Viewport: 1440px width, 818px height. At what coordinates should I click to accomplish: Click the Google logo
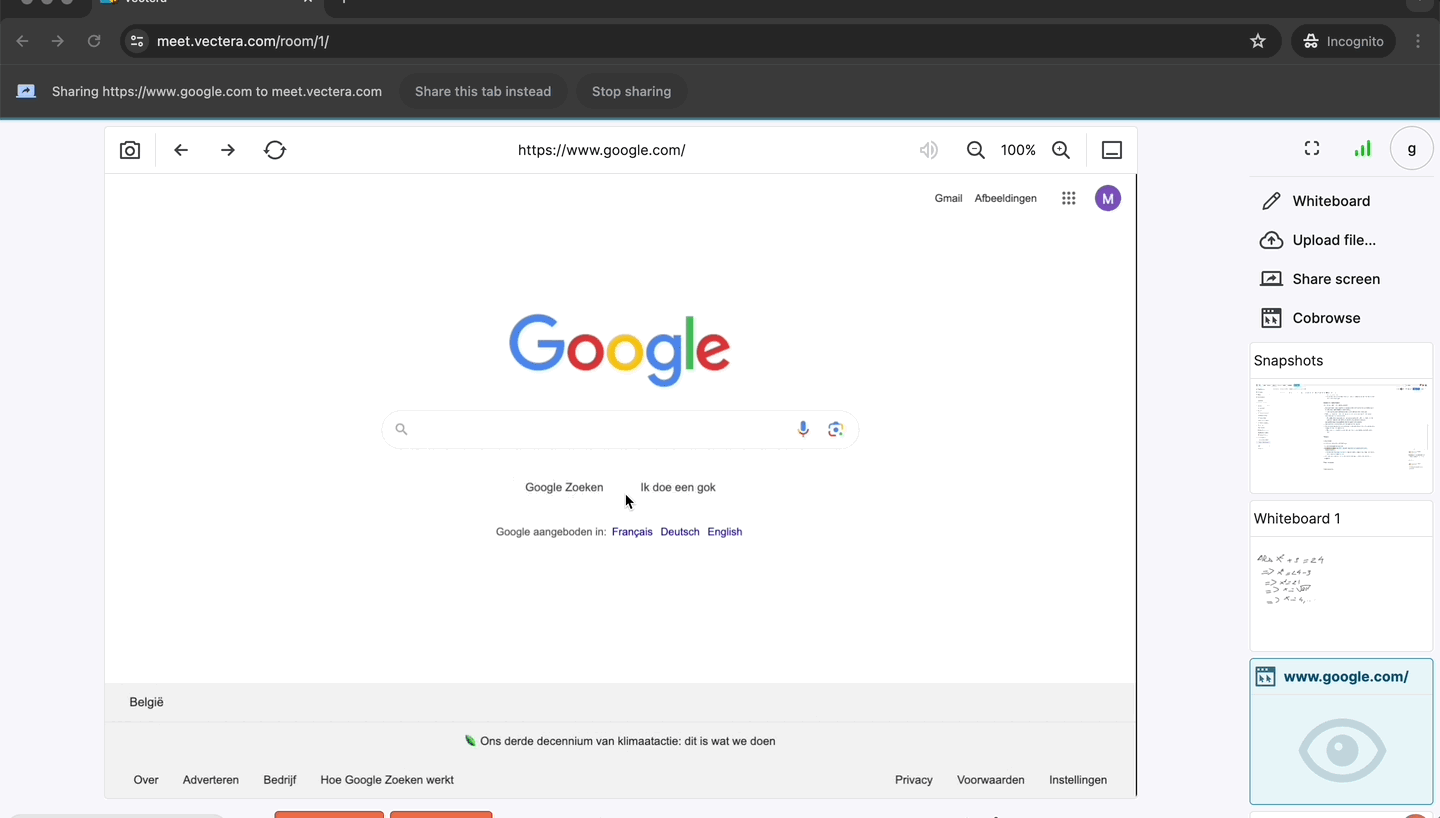pyautogui.click(x=620, y=350)
